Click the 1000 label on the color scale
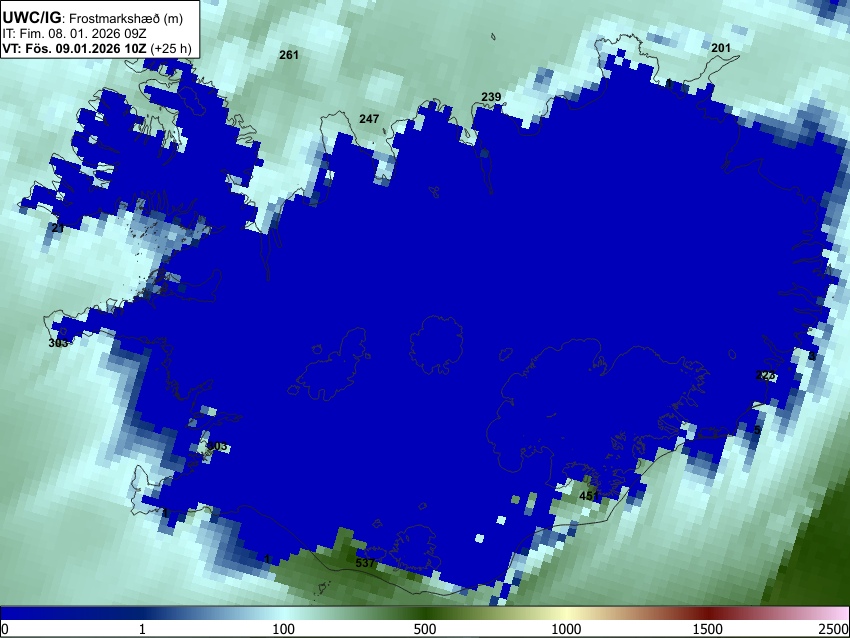850x638 pixels. 566,629
